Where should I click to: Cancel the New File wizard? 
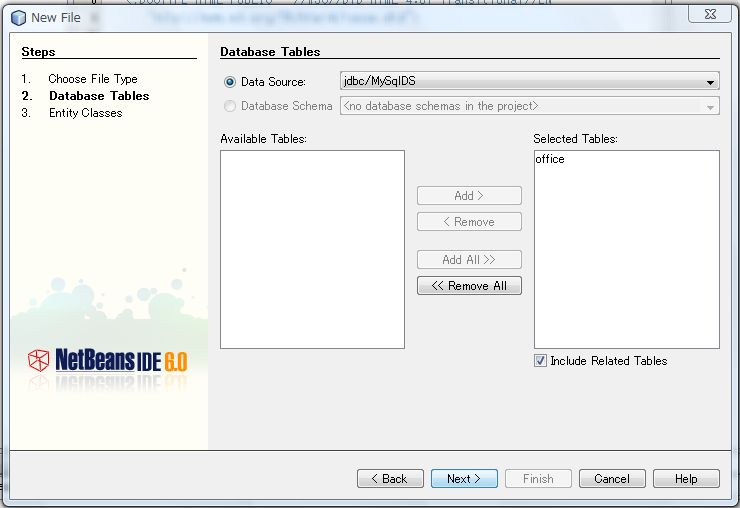[612, 479]
